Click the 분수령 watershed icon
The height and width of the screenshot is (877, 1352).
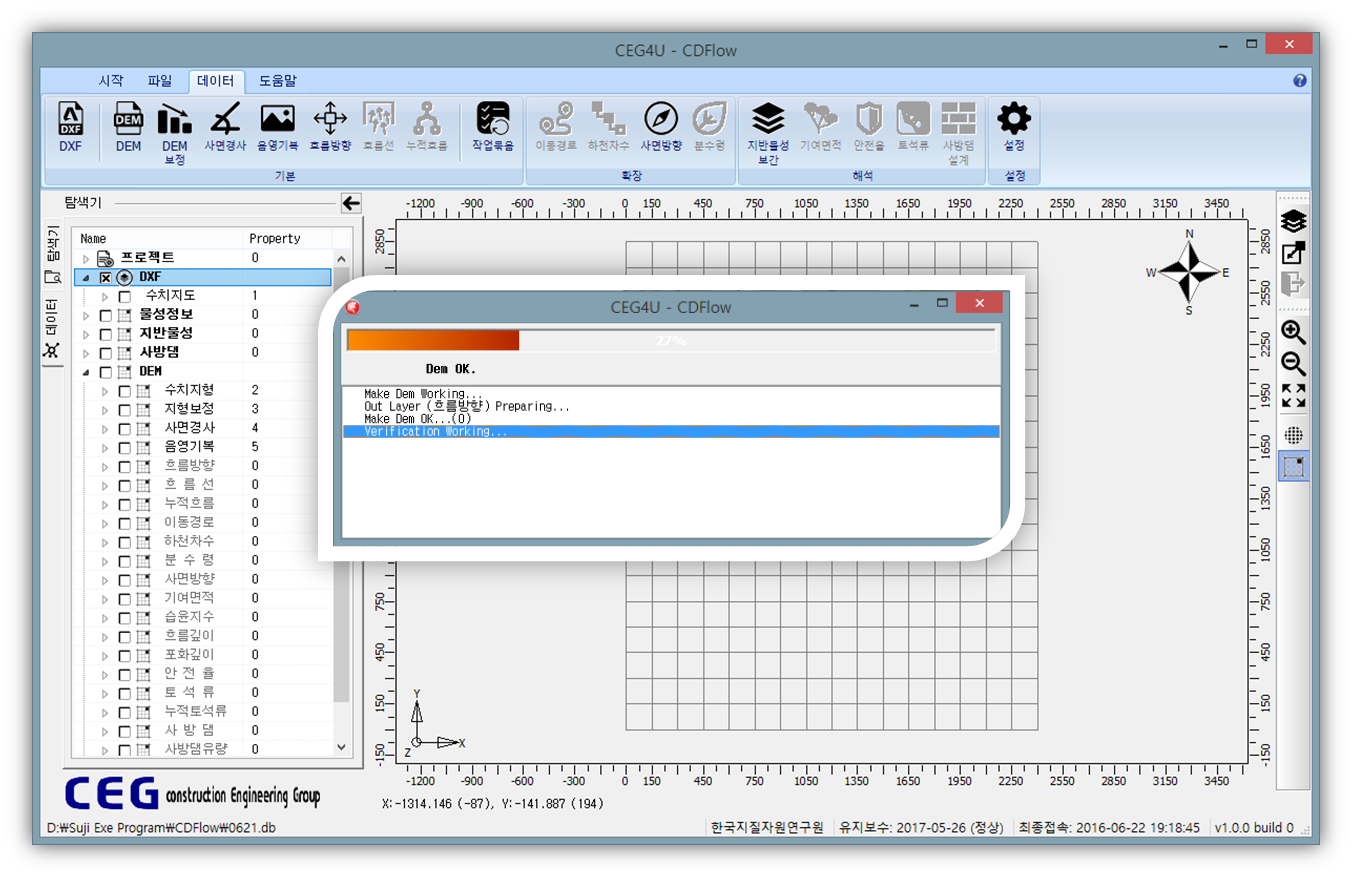pos(709,128)
